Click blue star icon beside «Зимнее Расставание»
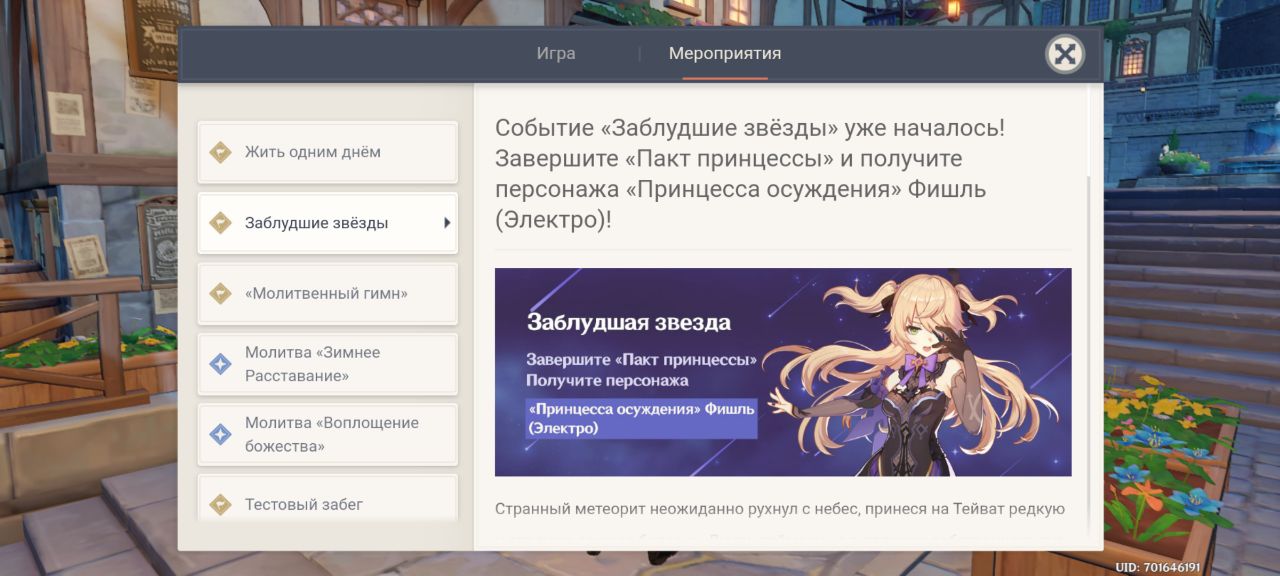Viewport: 1280px width, 576px height. 220,364
